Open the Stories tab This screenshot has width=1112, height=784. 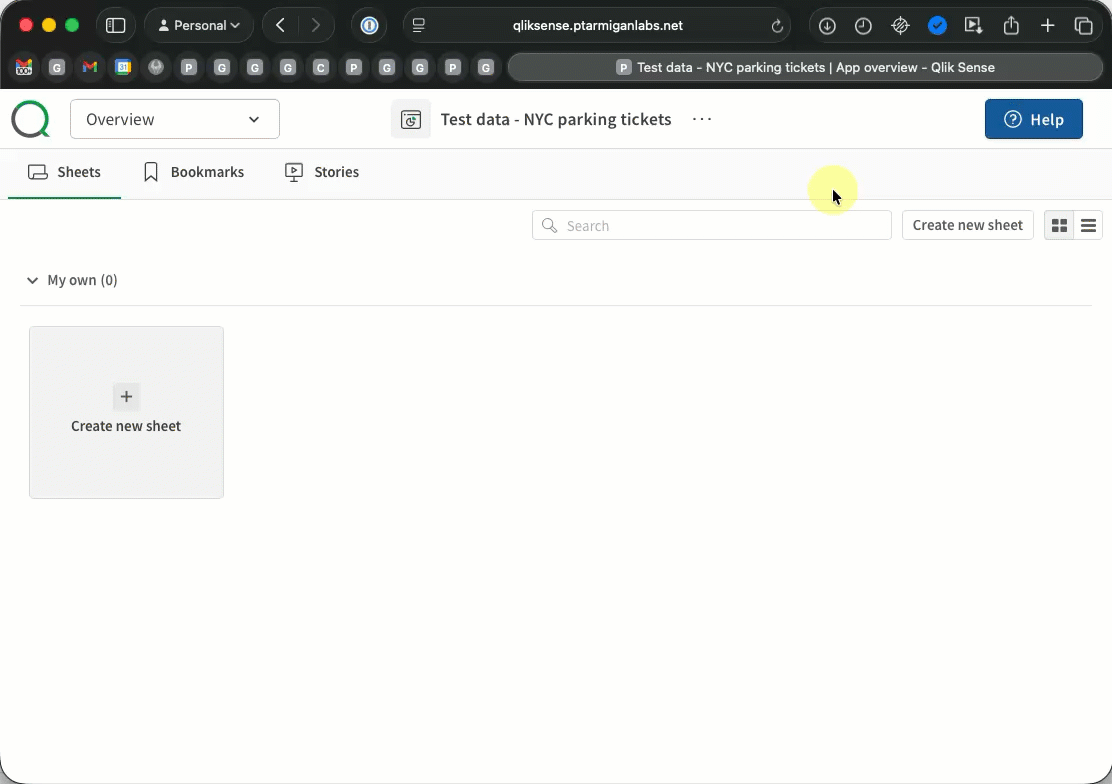pyautogui.click(x=322, y=172)
